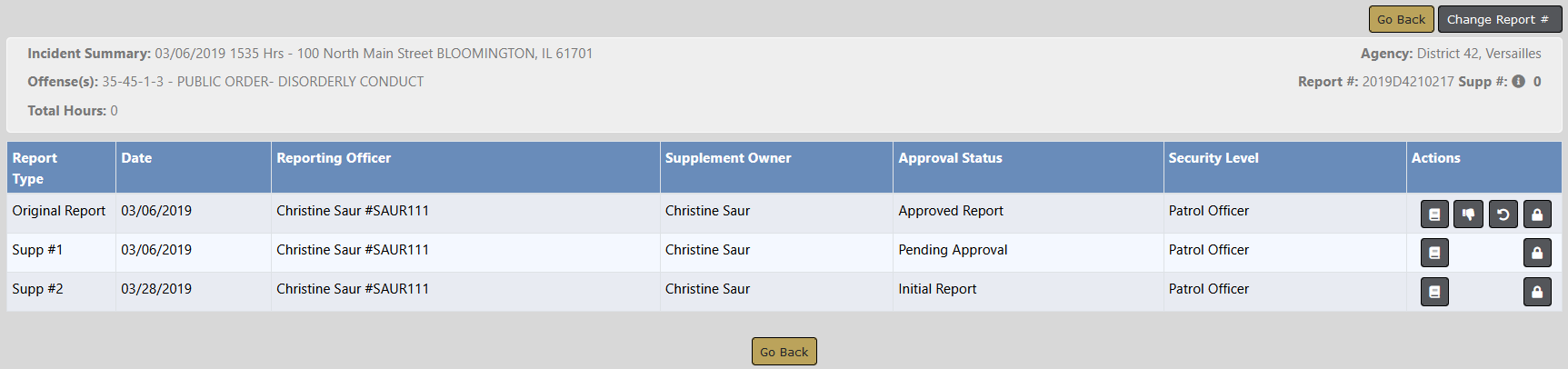Click the info icon beside Supp #

click(x=1518, y=81)
